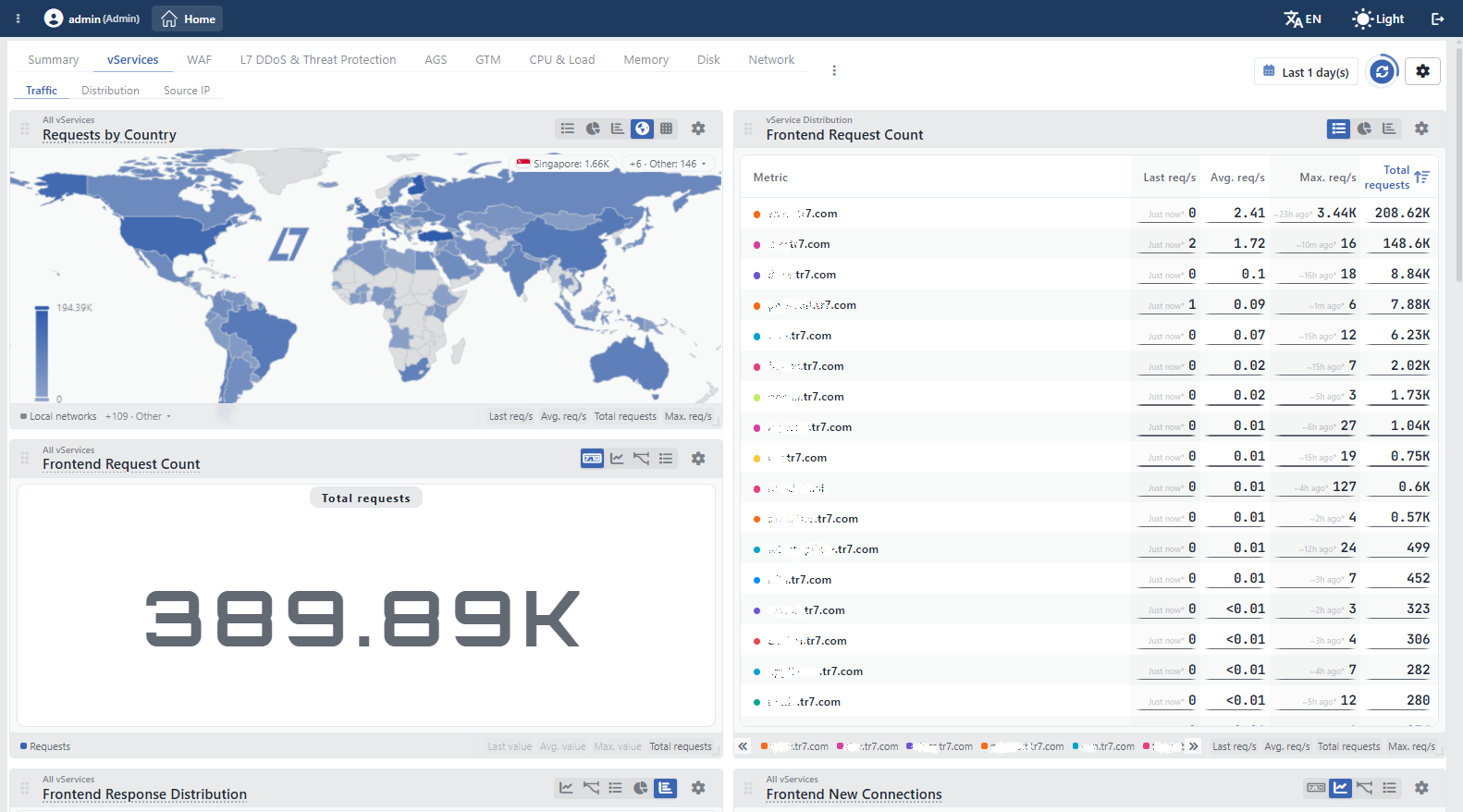Go to Home
This screenshot has height=812, width=1463.
coord(188,18)
